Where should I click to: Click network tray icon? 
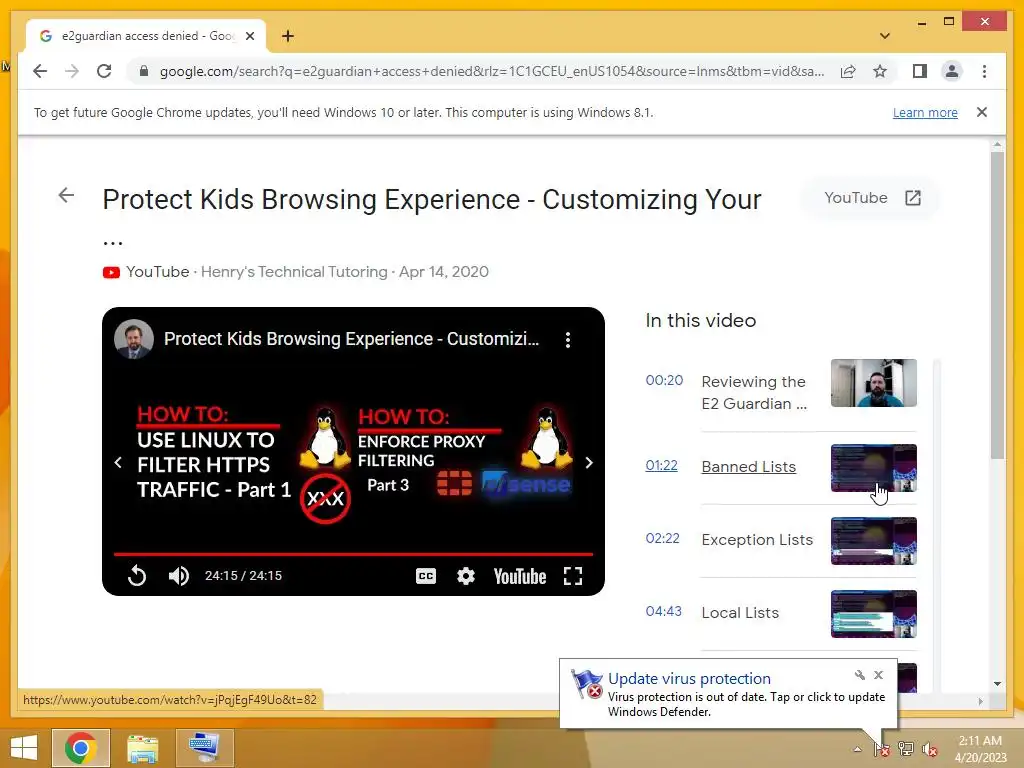[x=906, y=749]
